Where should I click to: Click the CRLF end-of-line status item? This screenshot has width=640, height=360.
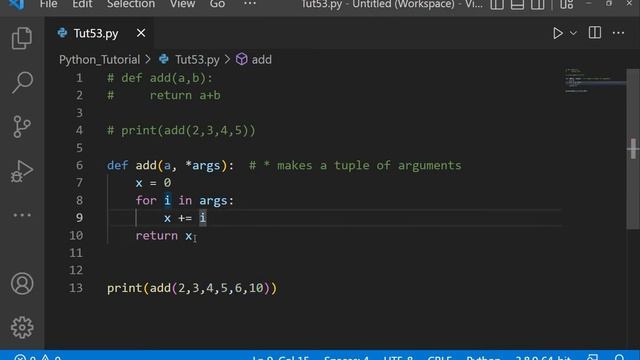click(439, 357)
